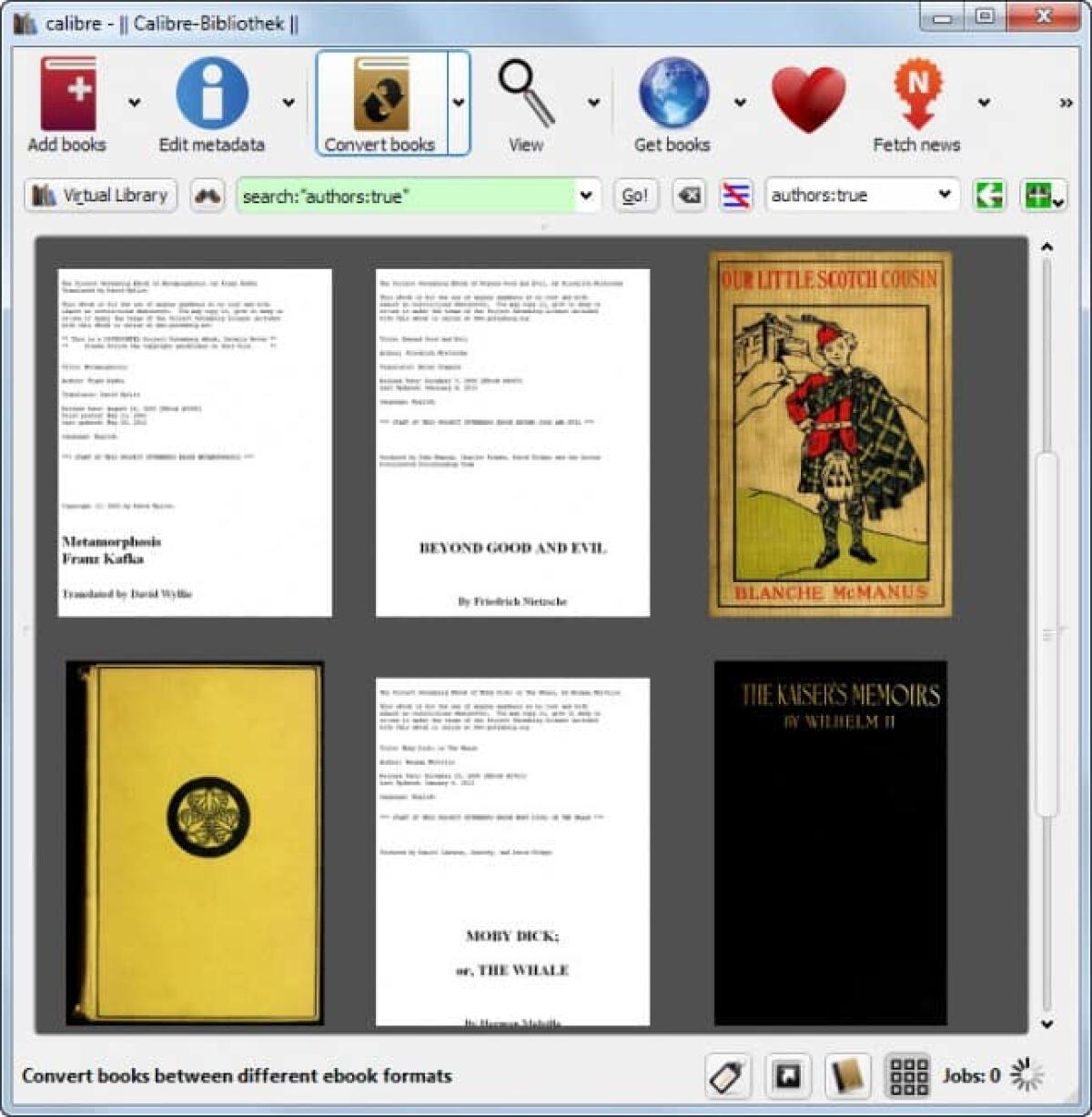Click the View magnifier icon

pyautogui.click(x=524, y=91)
